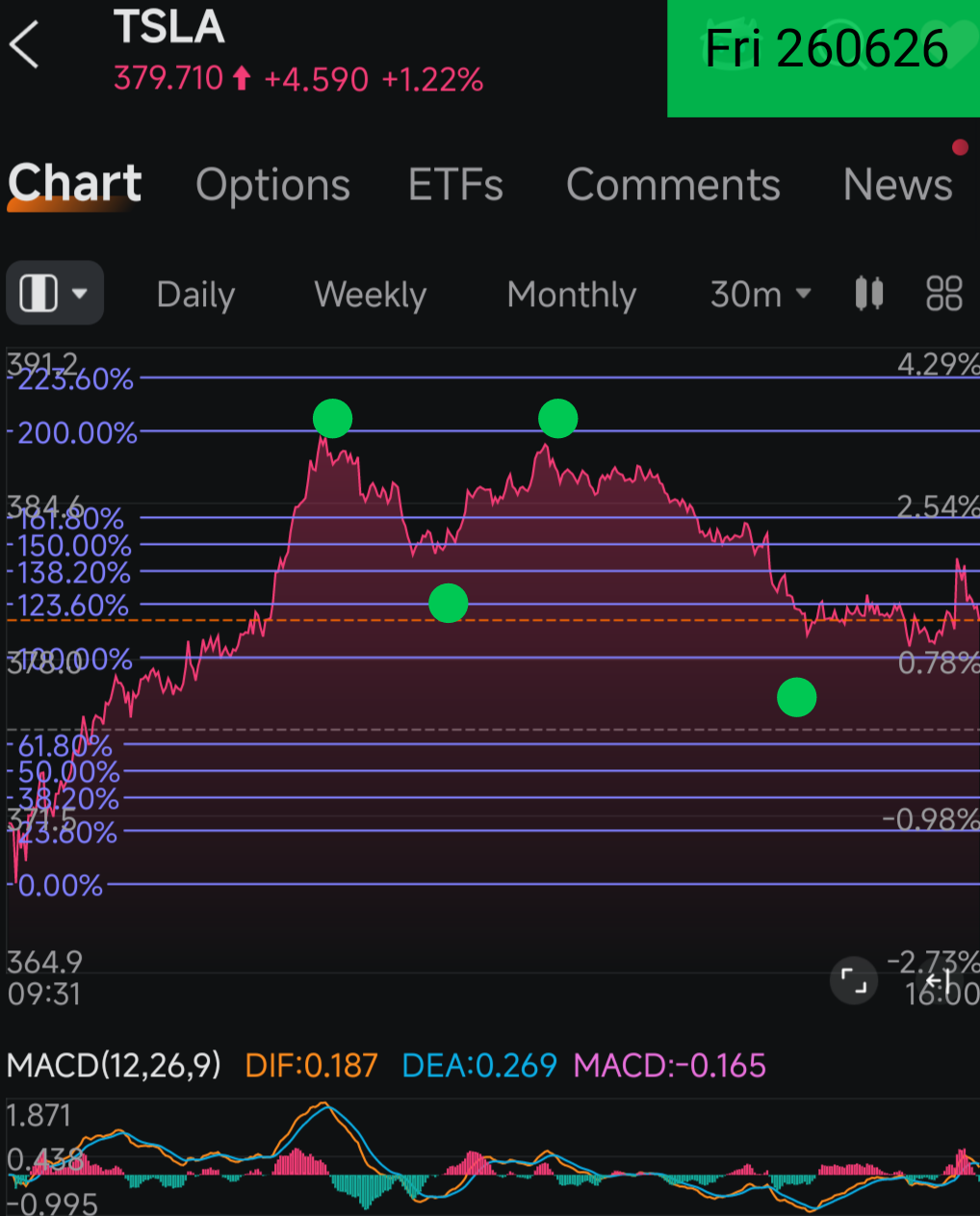Select the Weekly timeframe

370,295
